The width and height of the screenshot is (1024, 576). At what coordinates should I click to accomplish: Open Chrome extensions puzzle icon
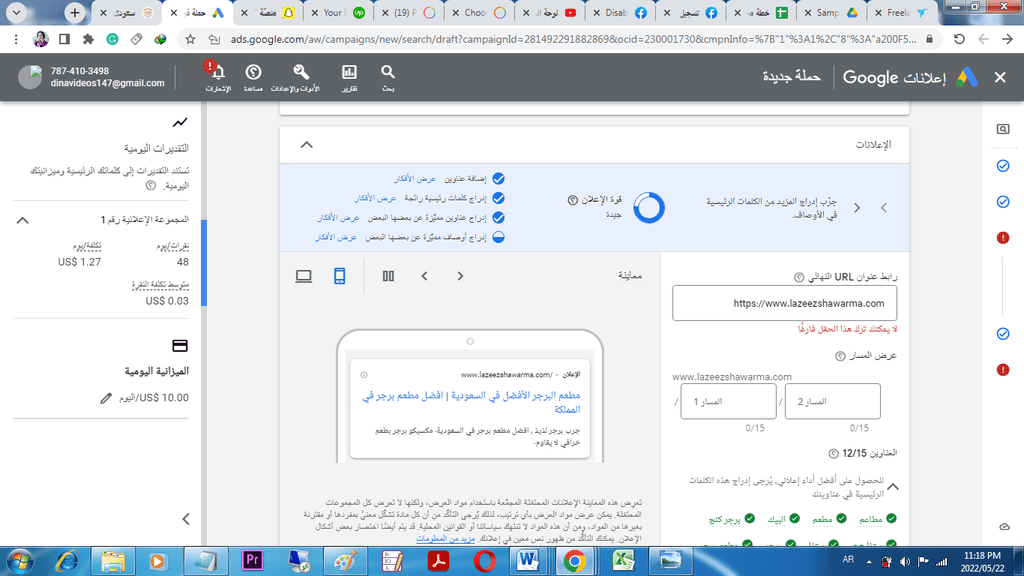(x=88, y=39)
